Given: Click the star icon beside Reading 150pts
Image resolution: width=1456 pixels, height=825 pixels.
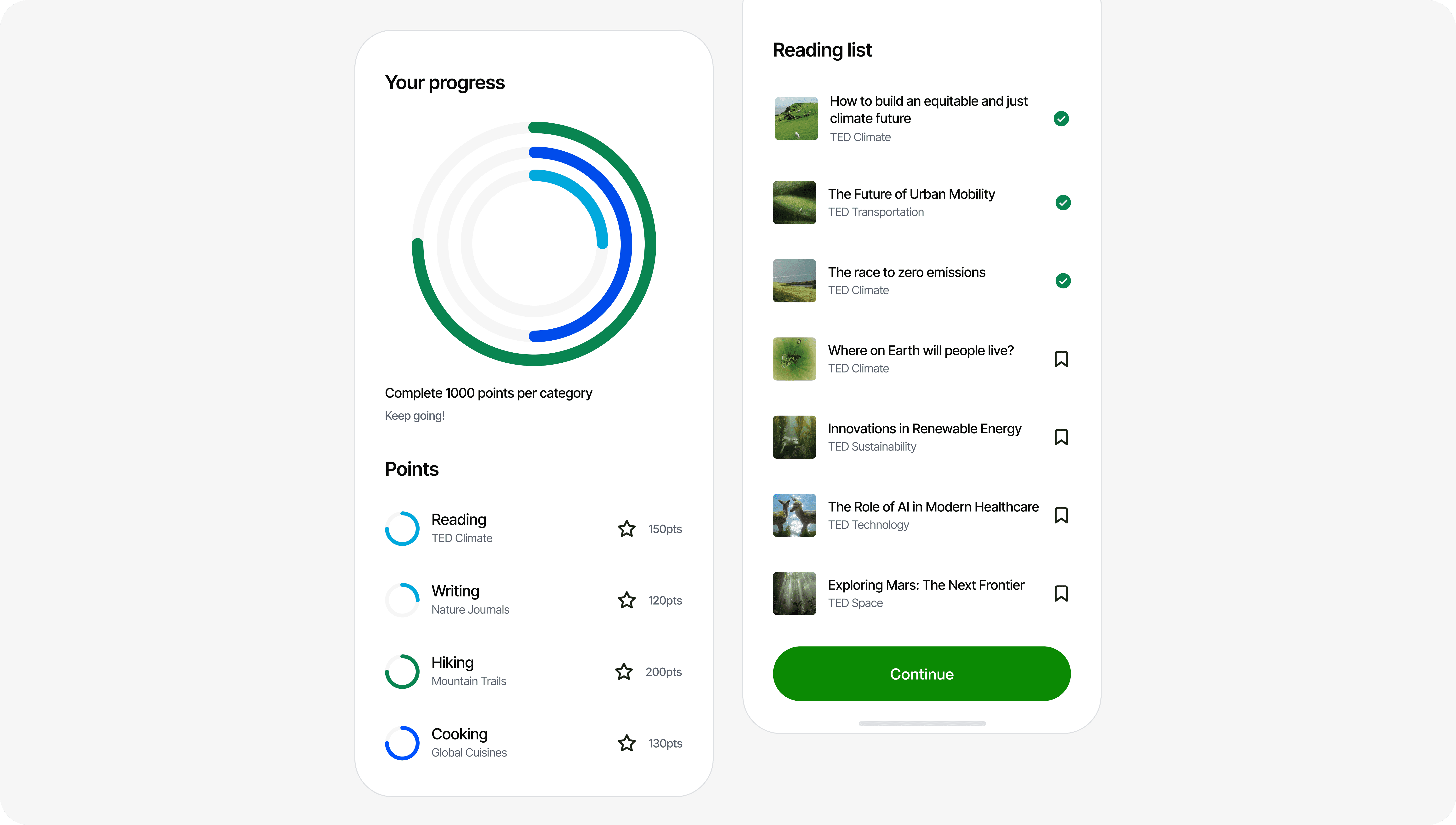Looking at the screenshot, I should [626, 529].
